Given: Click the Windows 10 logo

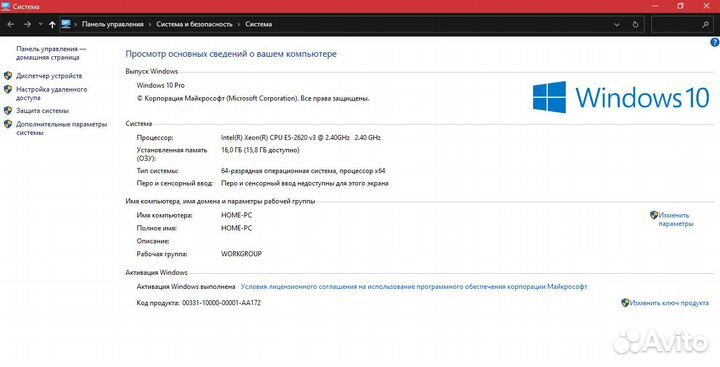Looking at the screenshot, I should [621, 97].
